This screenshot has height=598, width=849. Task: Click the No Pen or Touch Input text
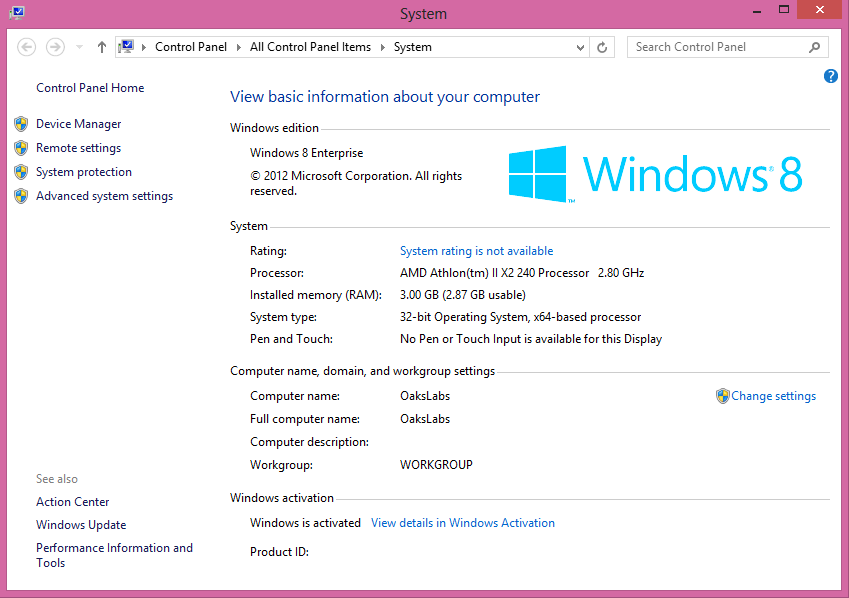click(x=531, y=339)
